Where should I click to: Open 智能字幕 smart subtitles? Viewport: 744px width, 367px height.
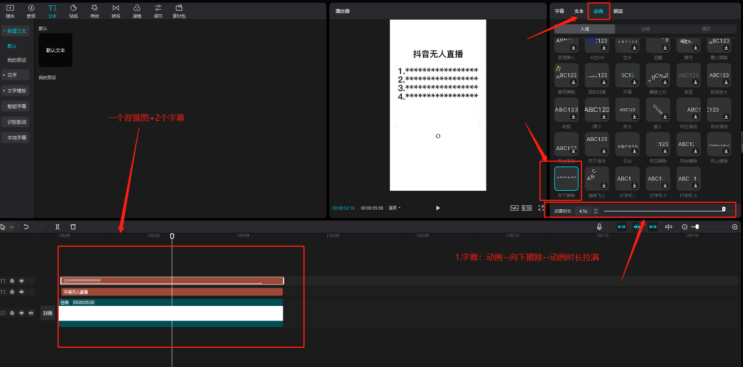click(15, 106)
